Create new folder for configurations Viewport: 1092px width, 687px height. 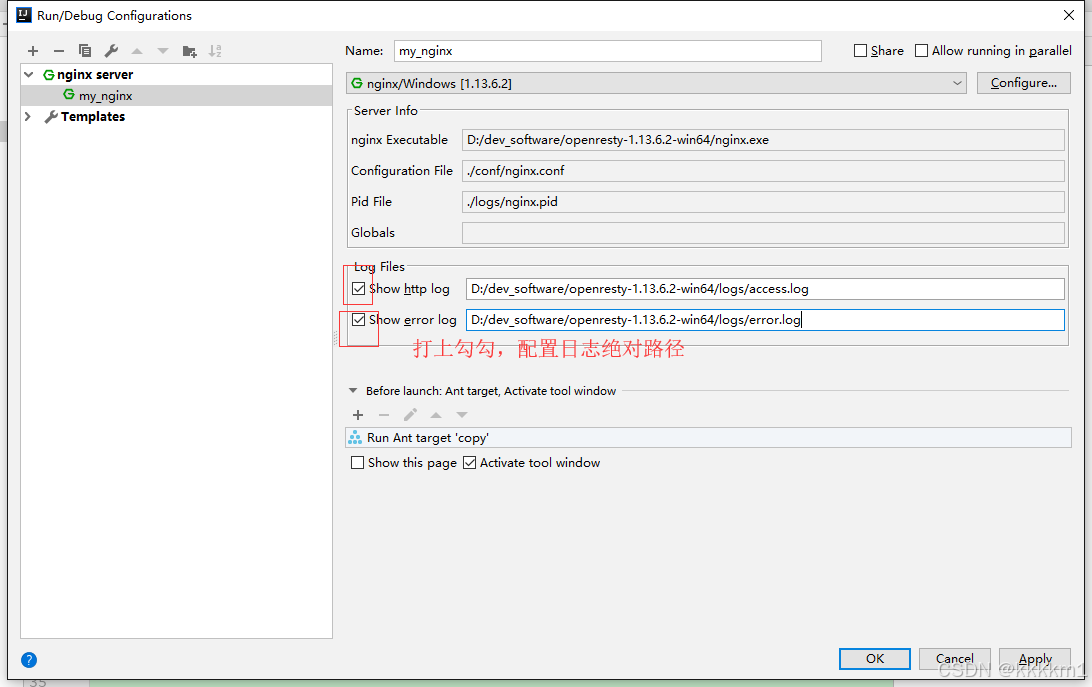coord(189,51)
